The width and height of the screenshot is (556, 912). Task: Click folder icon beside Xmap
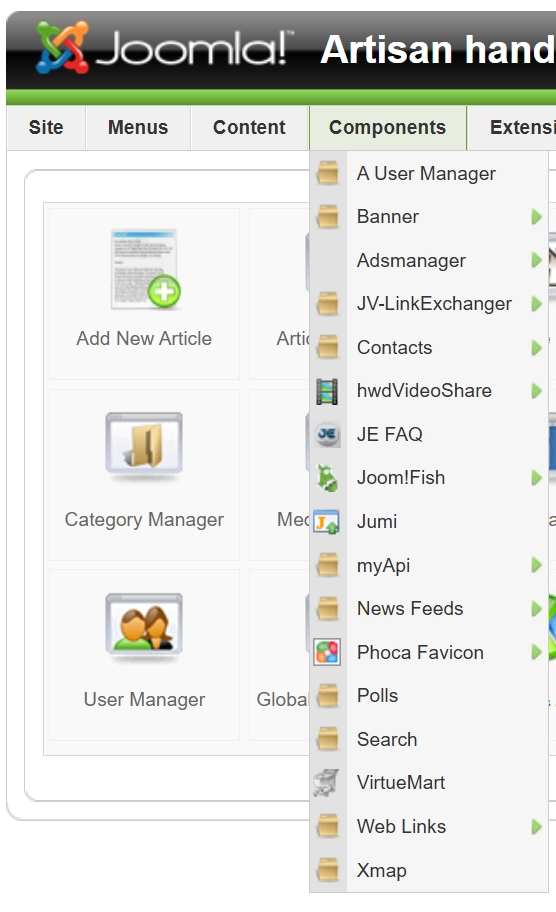[328, 870]
